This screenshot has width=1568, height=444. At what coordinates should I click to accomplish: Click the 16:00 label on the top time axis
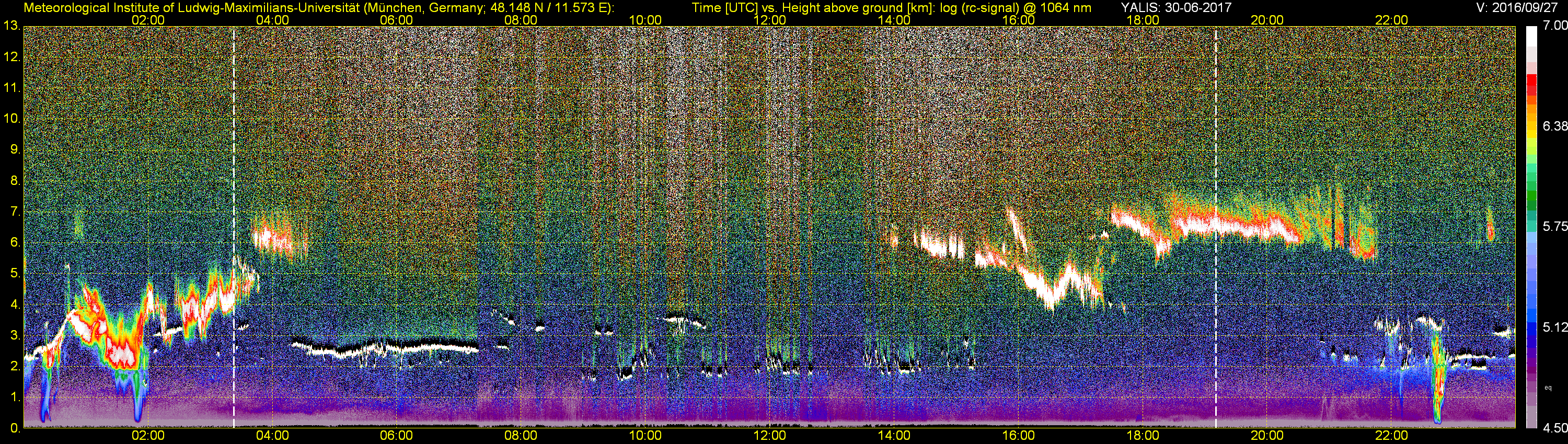point(1018,20)
